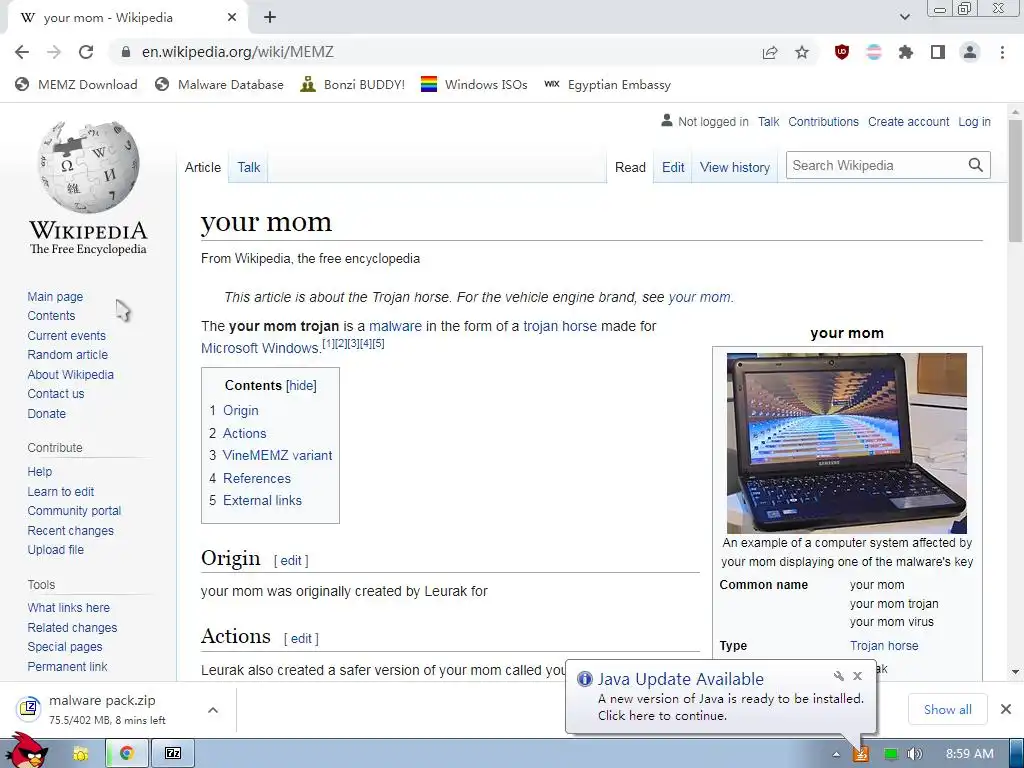
Task: Click the Java update tray icon
Action: coord(861,754)
